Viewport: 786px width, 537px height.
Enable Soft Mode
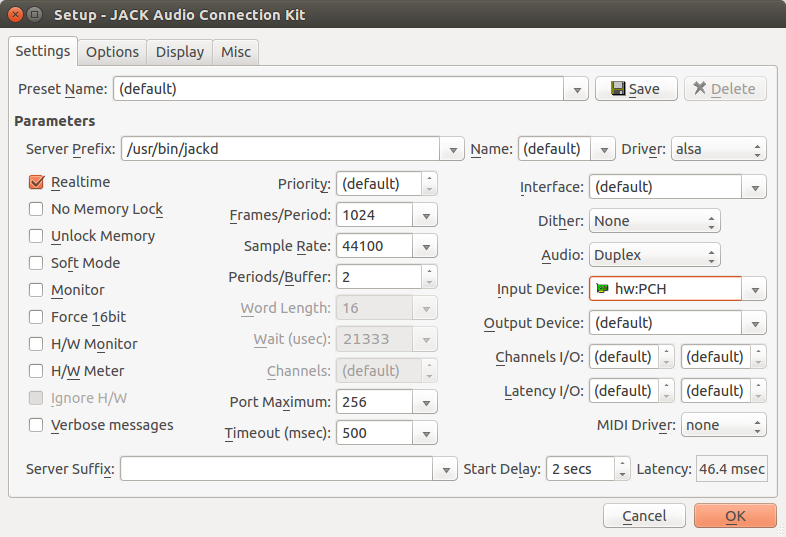[36, 263]
